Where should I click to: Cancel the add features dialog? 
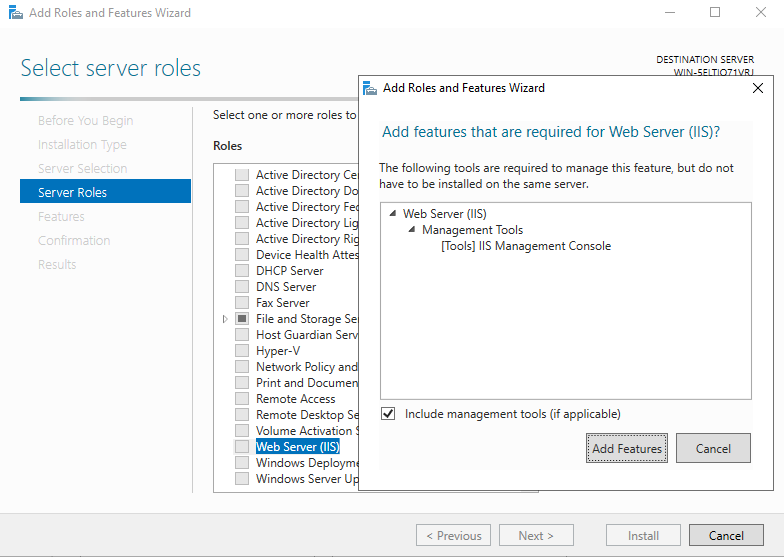coord(713,448)
